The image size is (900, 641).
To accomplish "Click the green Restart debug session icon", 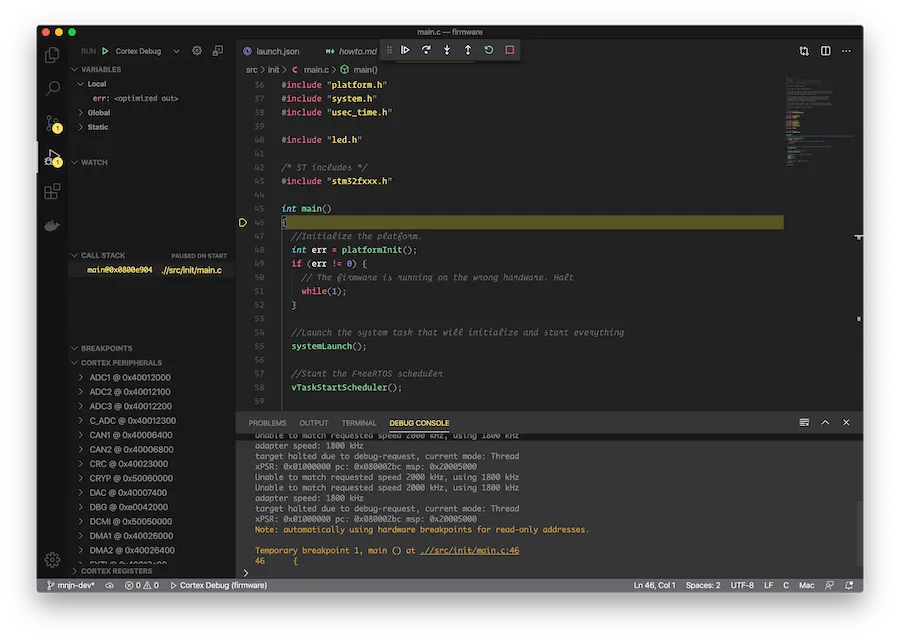I will pos(489,50).
